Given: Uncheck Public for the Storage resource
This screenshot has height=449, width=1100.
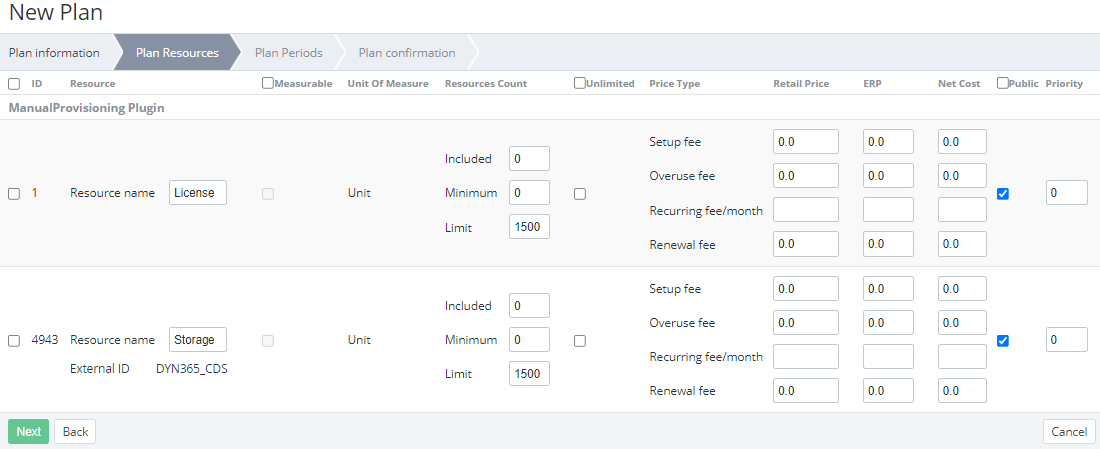Looking at the screenshot, I should [1003, 341].
